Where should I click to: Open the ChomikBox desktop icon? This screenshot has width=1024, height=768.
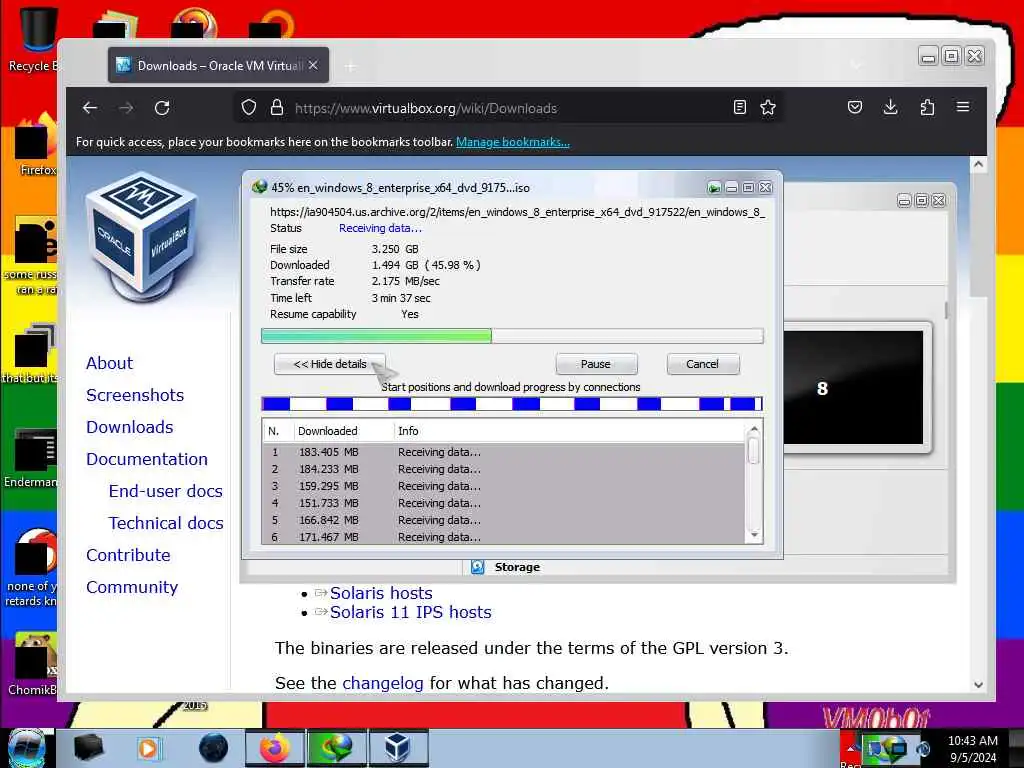34,665
